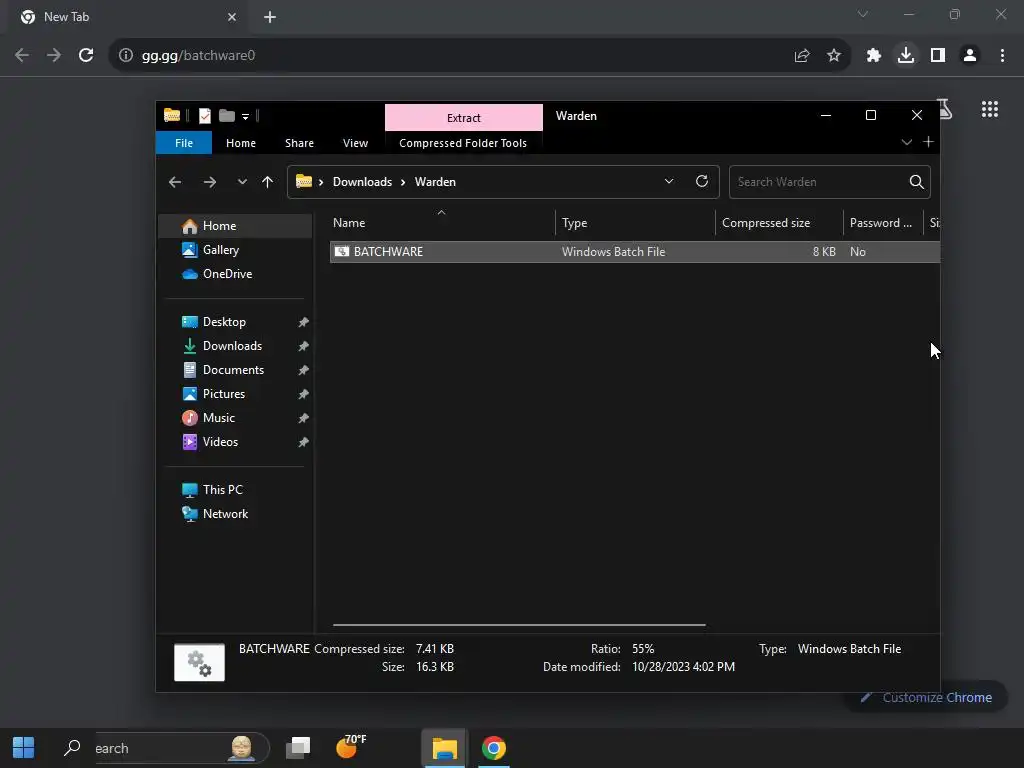Open Customize Quick Access Toolbar dropdown

(246, 117)
